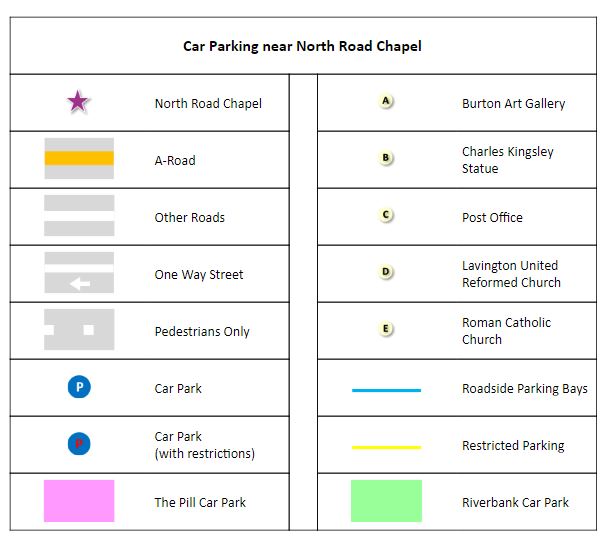Select marker A for Burton Art Gallery
Viewport: 612px width, 541px height.
[x=387, y=101]
